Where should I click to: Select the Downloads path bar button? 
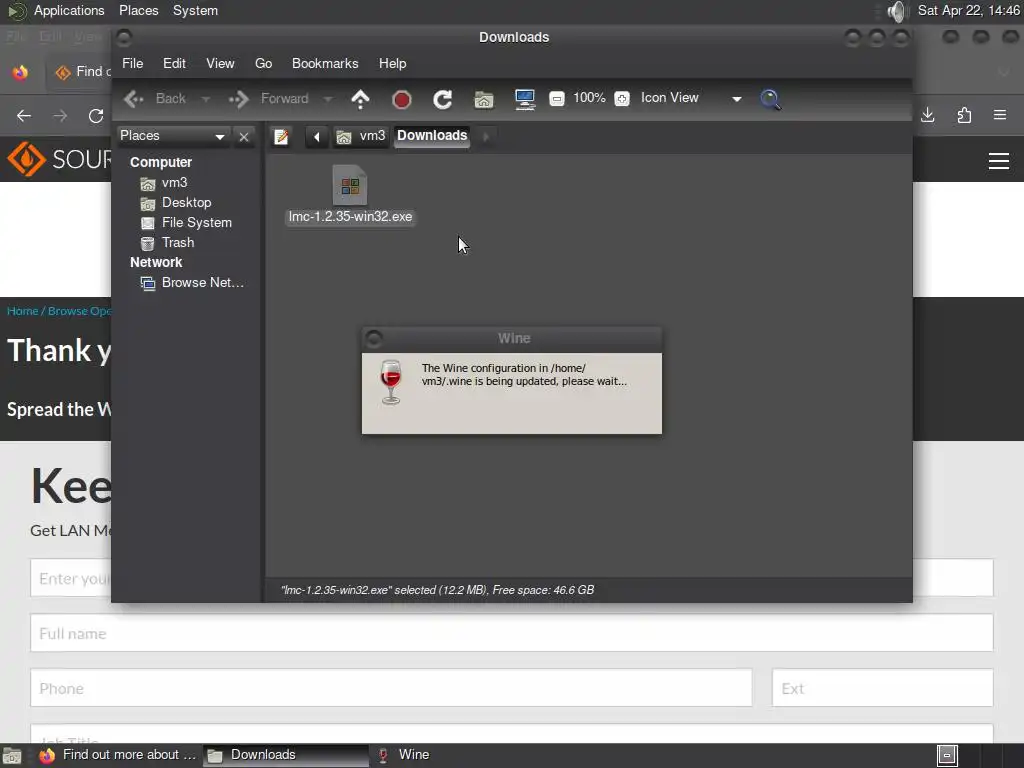point(432,136)
